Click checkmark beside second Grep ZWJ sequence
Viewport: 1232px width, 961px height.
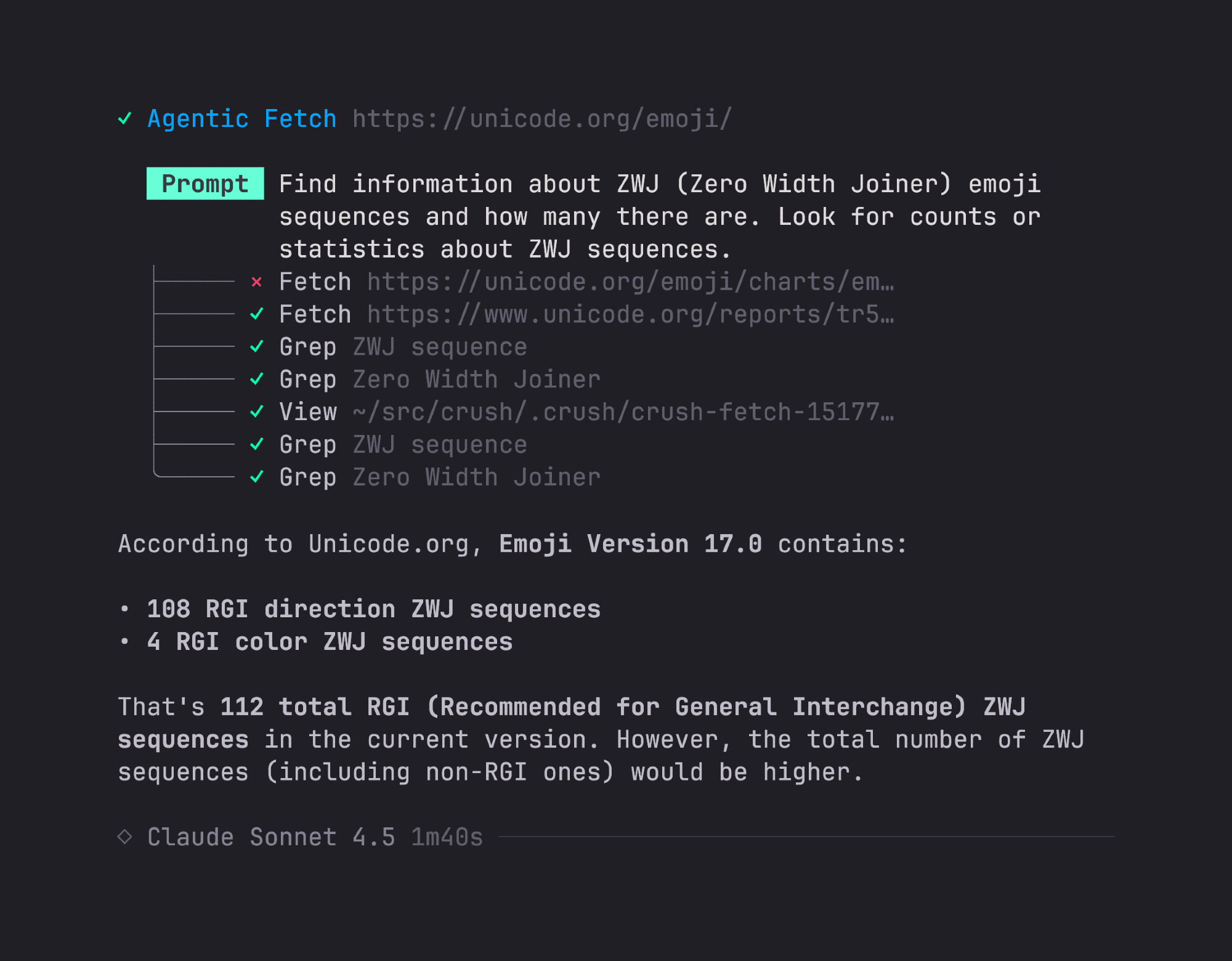click(x=257, y=444)
